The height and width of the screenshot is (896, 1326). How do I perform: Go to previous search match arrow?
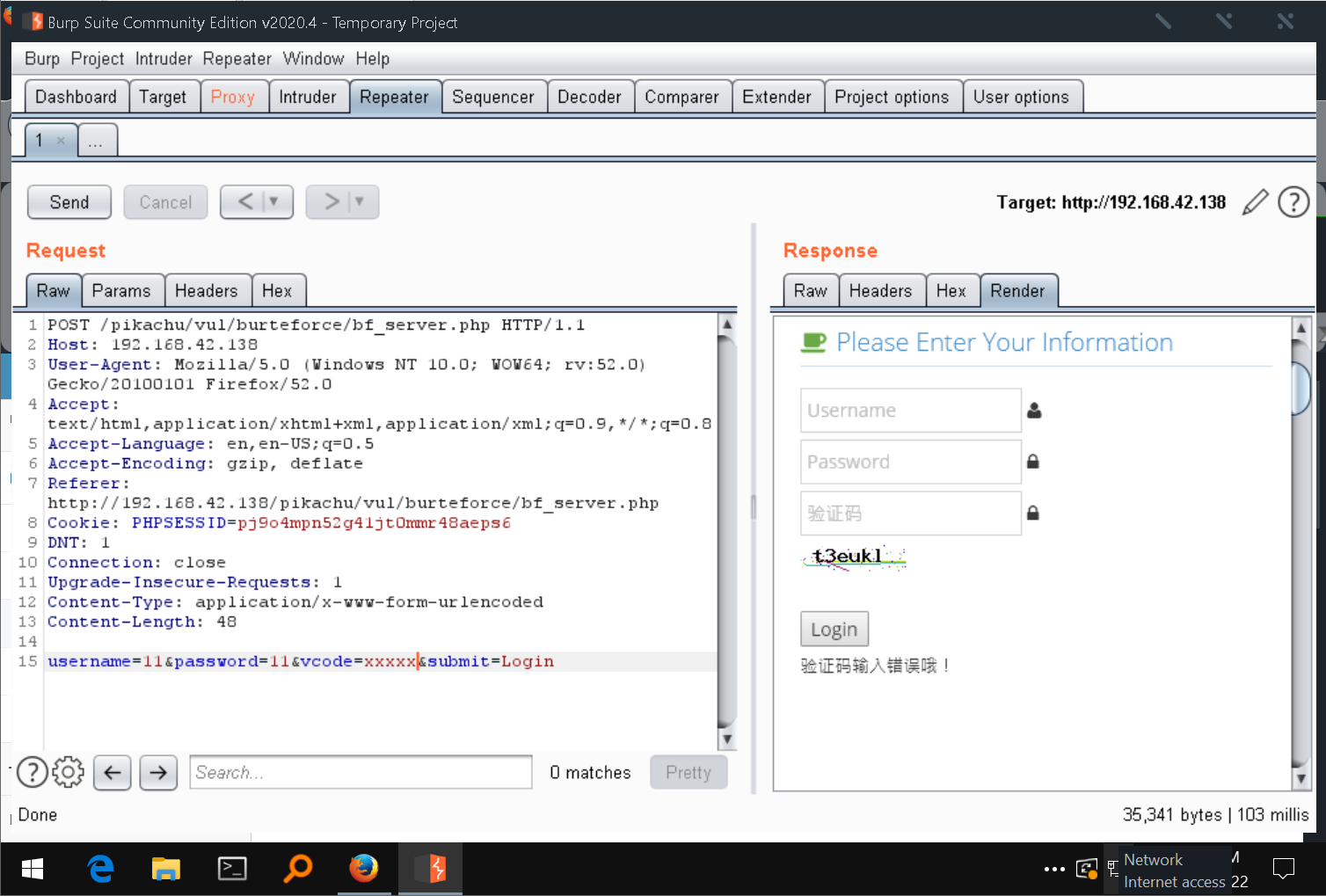click(112, 772)
